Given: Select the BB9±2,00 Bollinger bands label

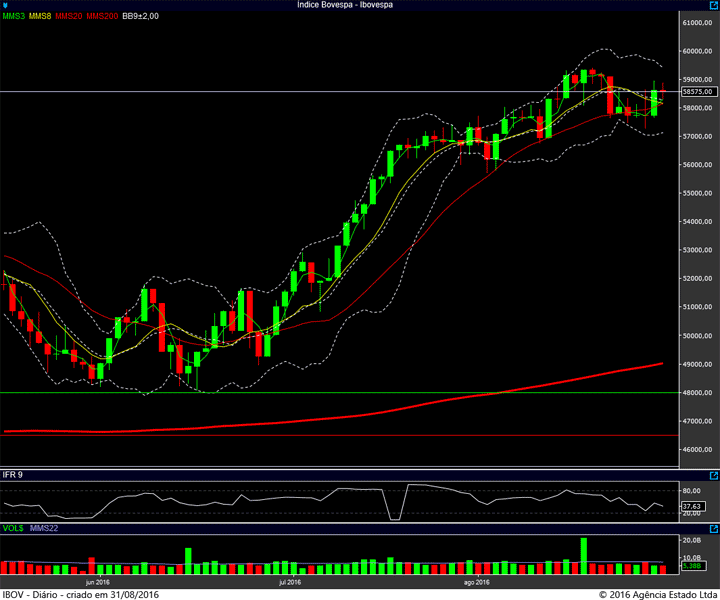Looking at the screenshot, I should (x=141, y=16).
